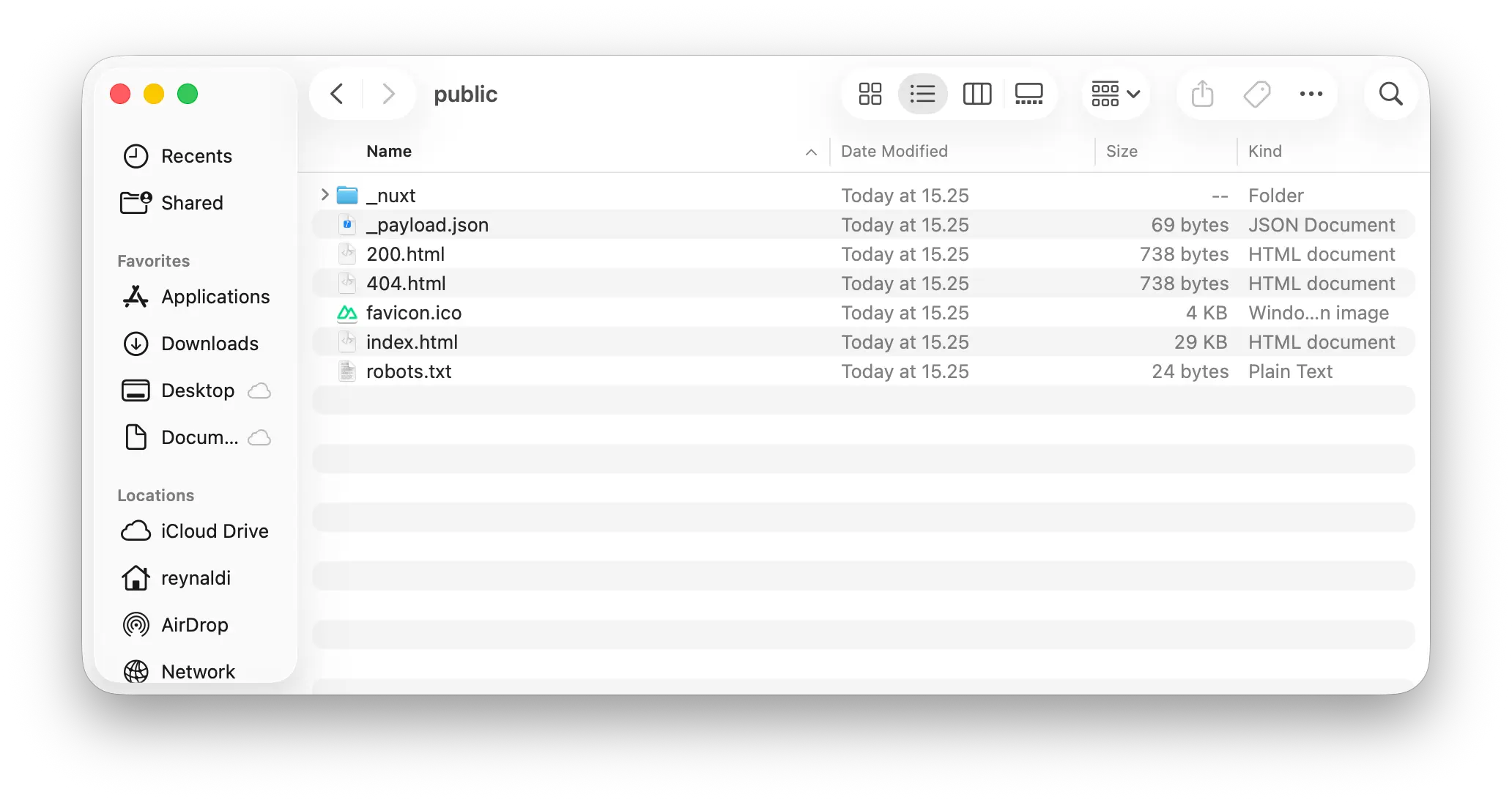Switch to icon view
The height and width of the screenshot is (803, 1512).
click(869, 94)
